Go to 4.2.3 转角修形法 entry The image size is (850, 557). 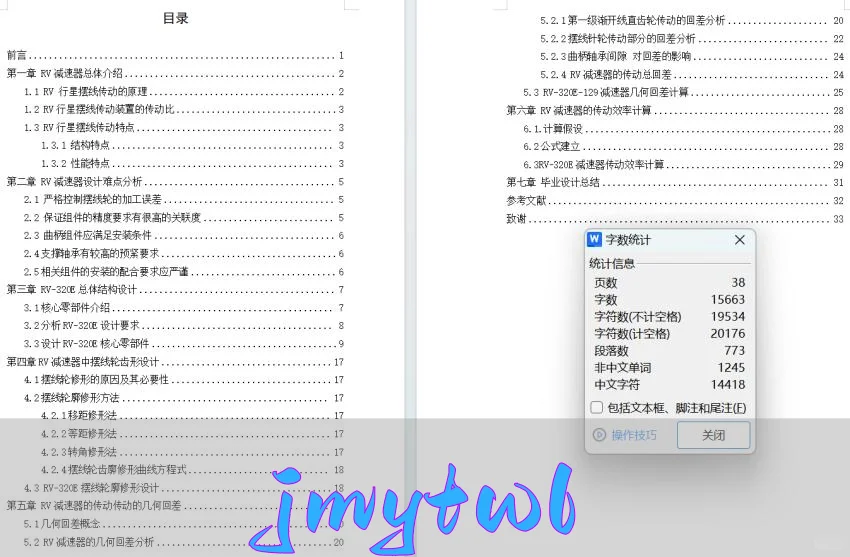(192, 452)
